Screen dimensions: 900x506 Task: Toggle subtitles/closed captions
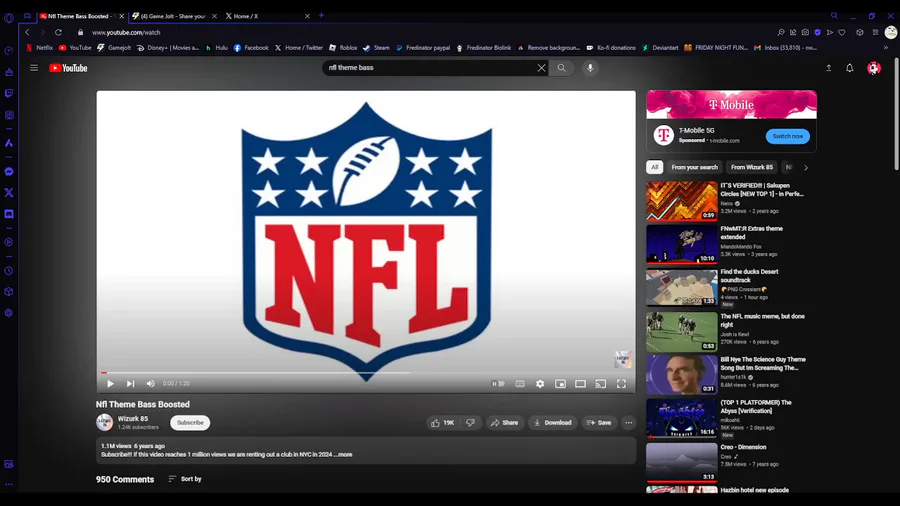519,383
